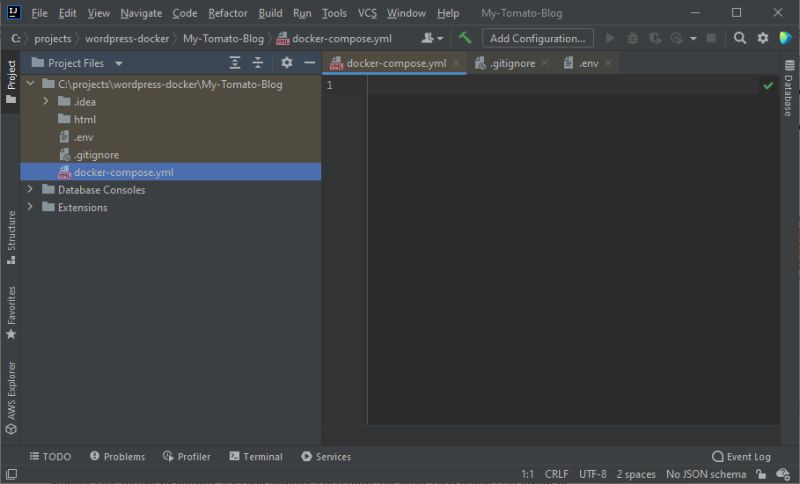Close the .gitignore tab
This screenshot has height=484, width=800.
click(545, 63)
